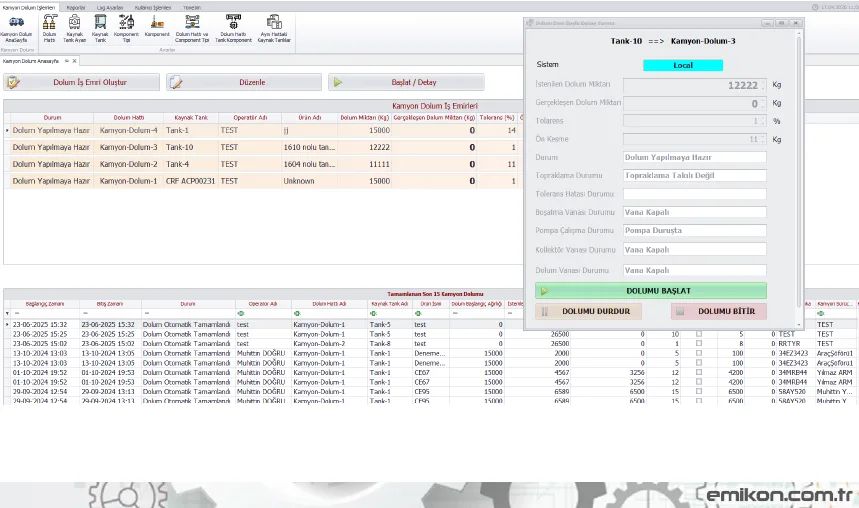
Task: Select work order row with CRF ACP00231
Action: (x=263, y=181)
